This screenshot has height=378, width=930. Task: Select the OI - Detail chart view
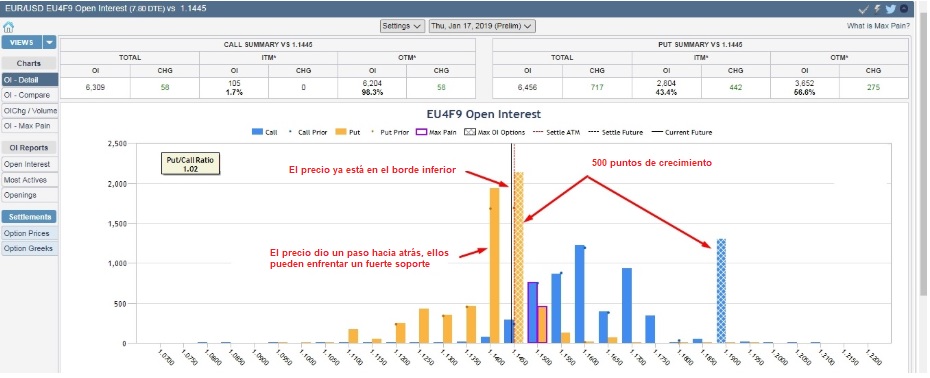[x=30, y=80]
